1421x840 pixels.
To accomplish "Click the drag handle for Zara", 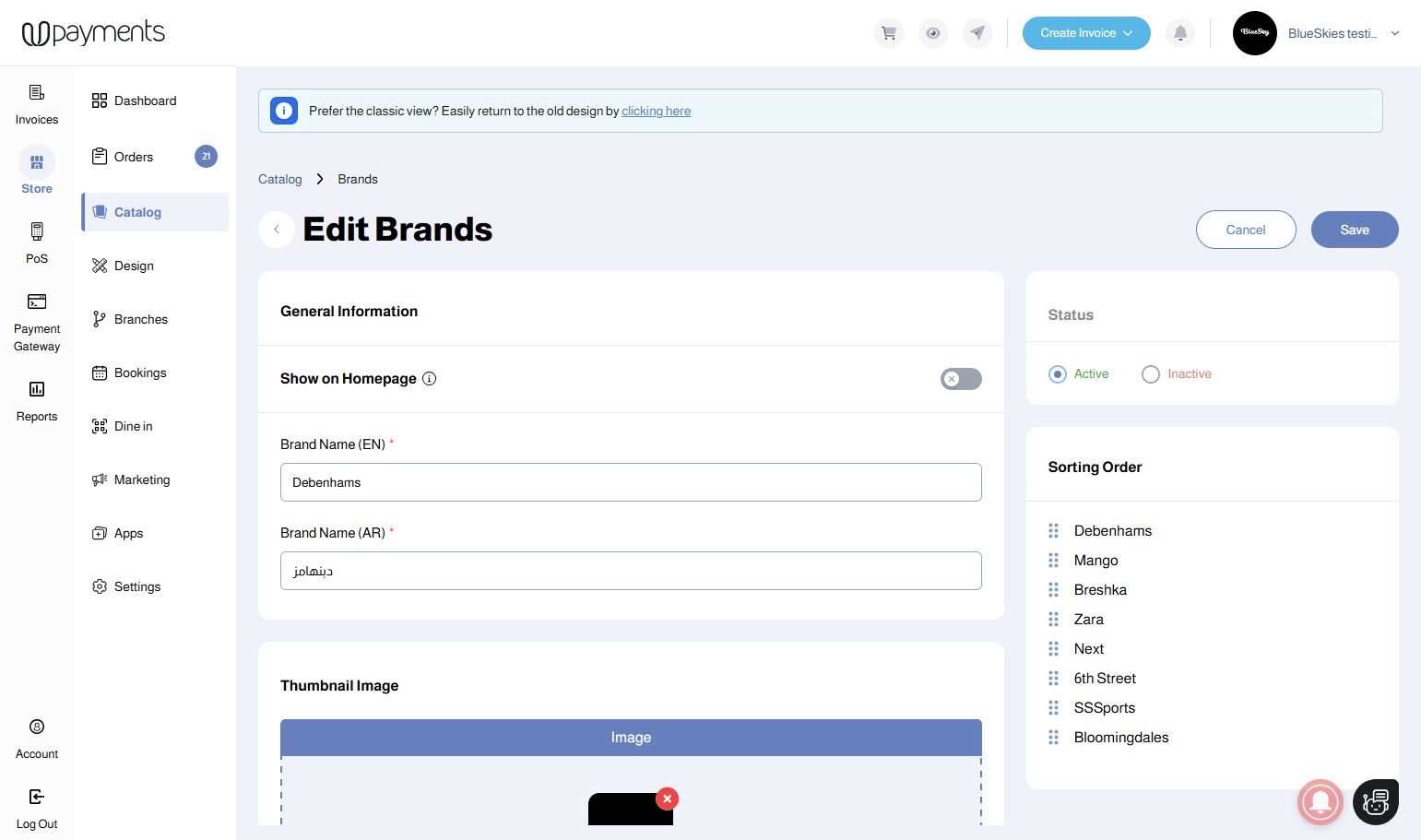I will tap(1054, 620).
